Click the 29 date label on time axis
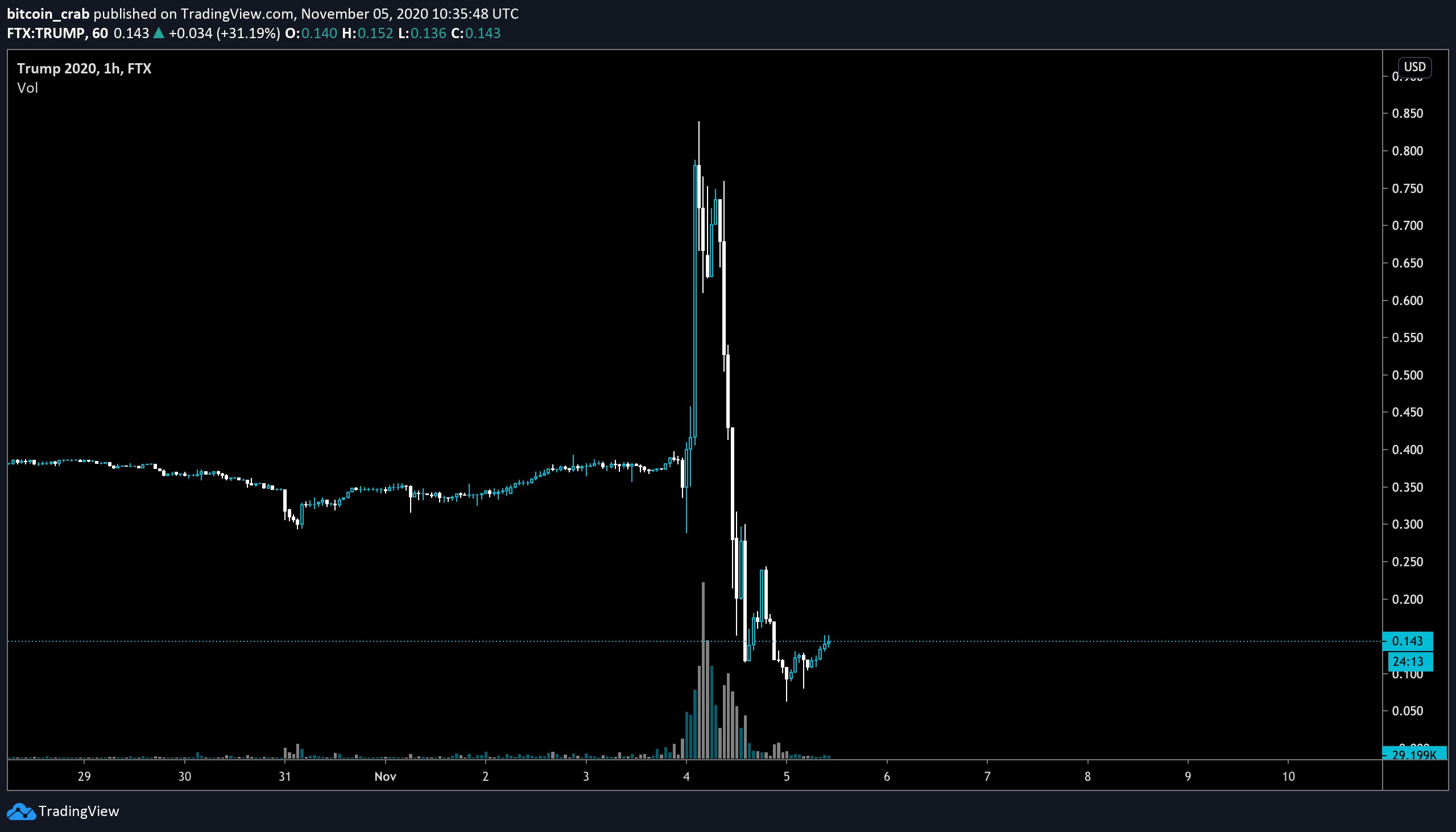1456x832 pixels. point(85,777)
